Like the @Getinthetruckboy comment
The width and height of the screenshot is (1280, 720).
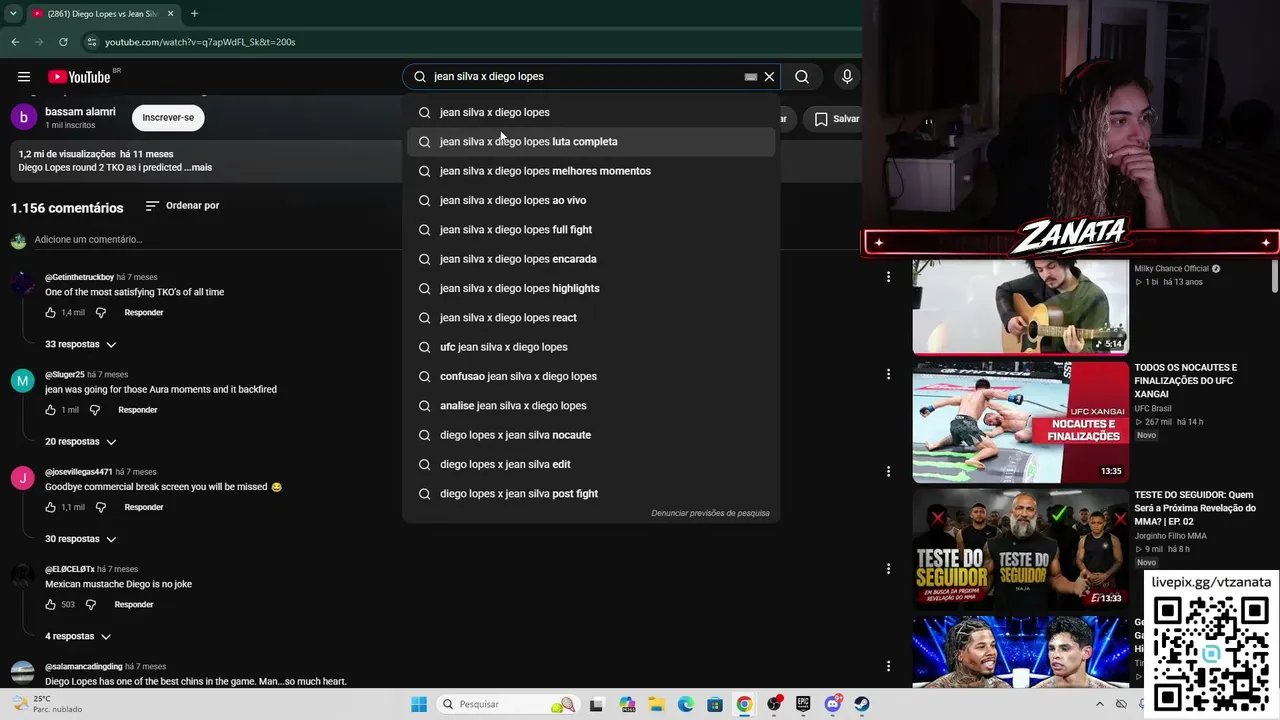coord(50,313)
